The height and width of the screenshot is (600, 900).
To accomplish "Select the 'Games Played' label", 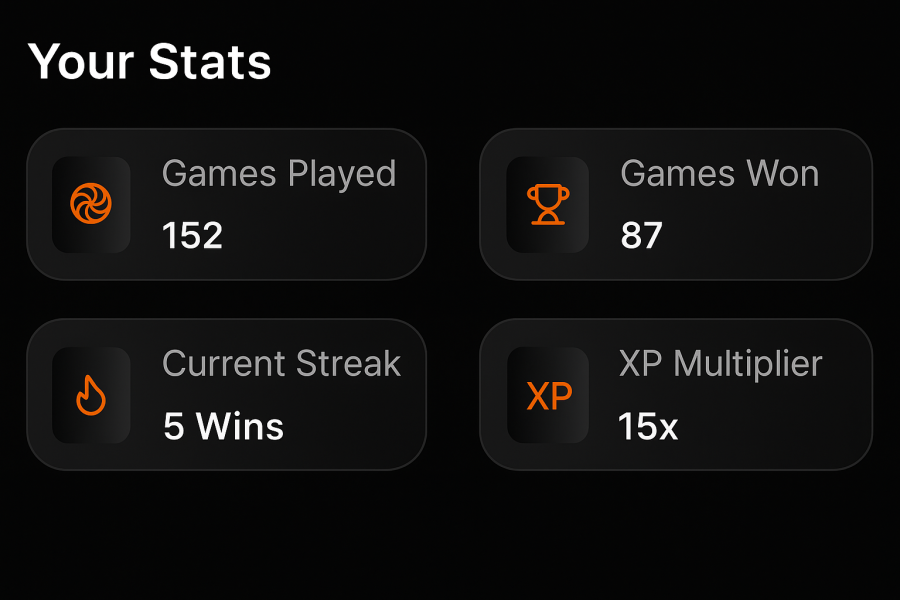I will pyautogui.click(x=279, y=174).
